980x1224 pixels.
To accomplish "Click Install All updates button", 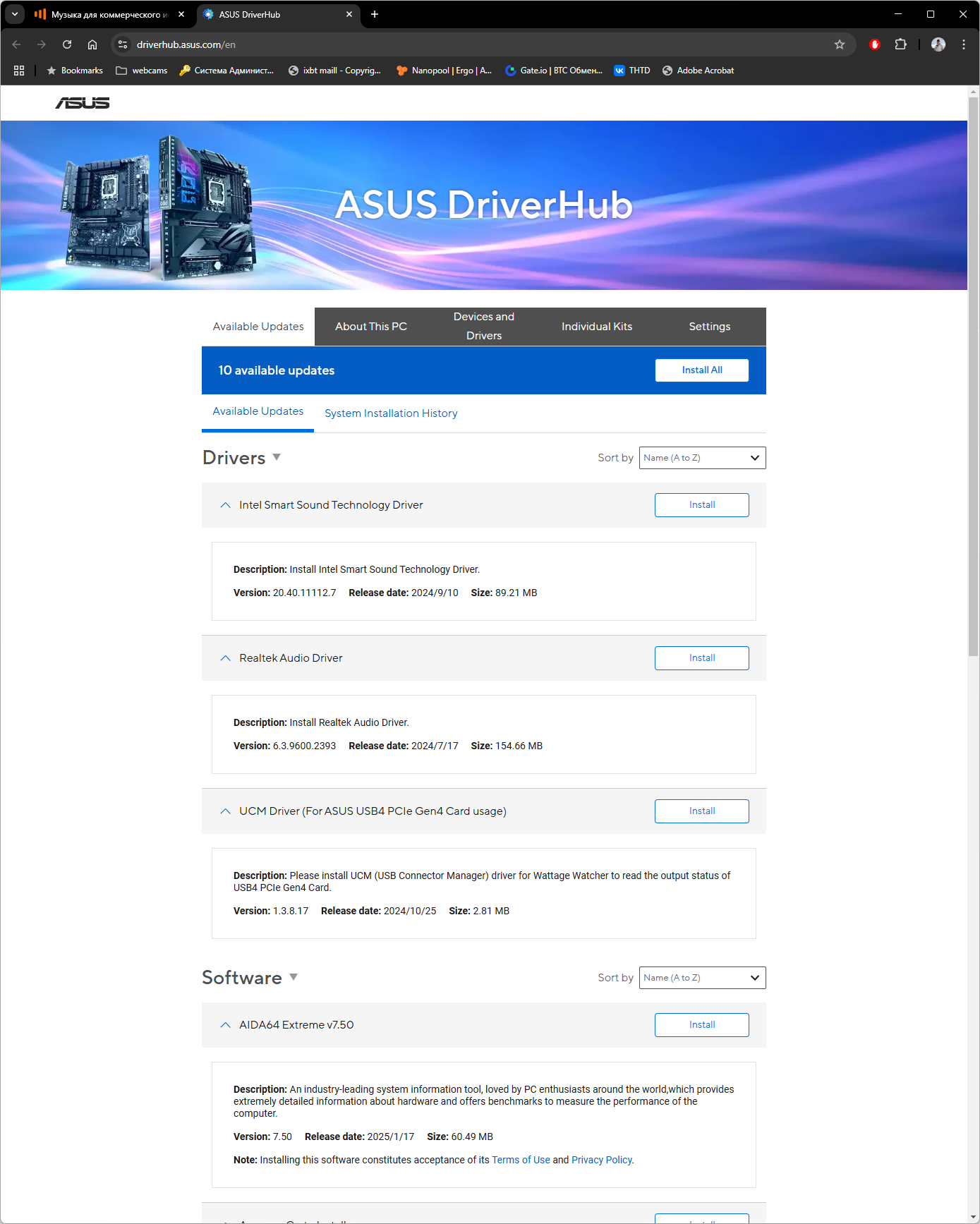I will click(x=702, y=370).
